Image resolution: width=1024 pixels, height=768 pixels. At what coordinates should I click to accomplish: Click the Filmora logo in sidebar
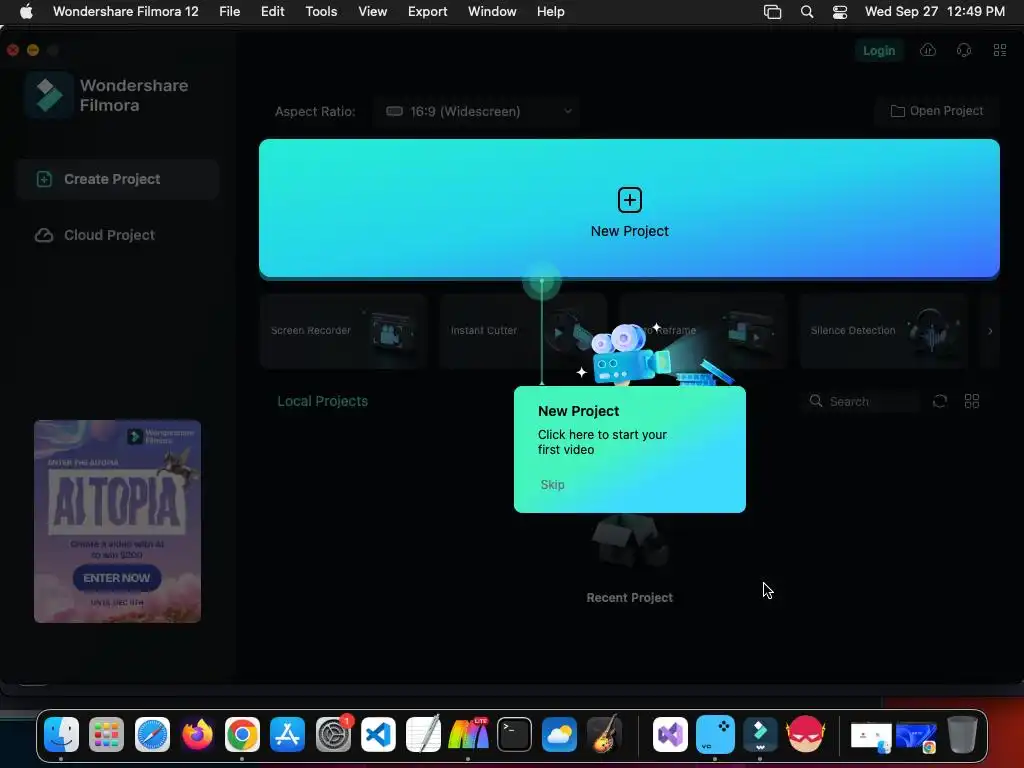(49, 95)
